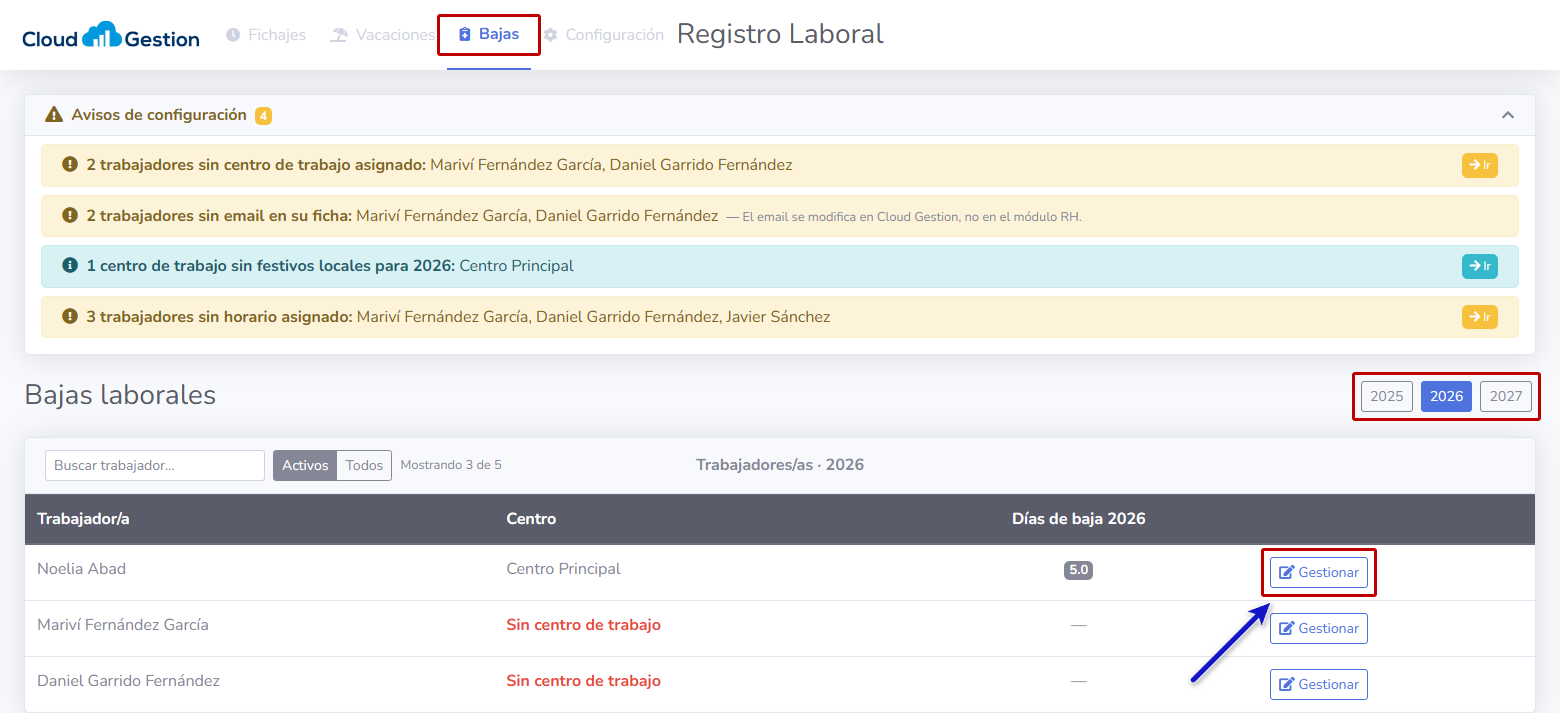Switch to year 2027

1505,396
